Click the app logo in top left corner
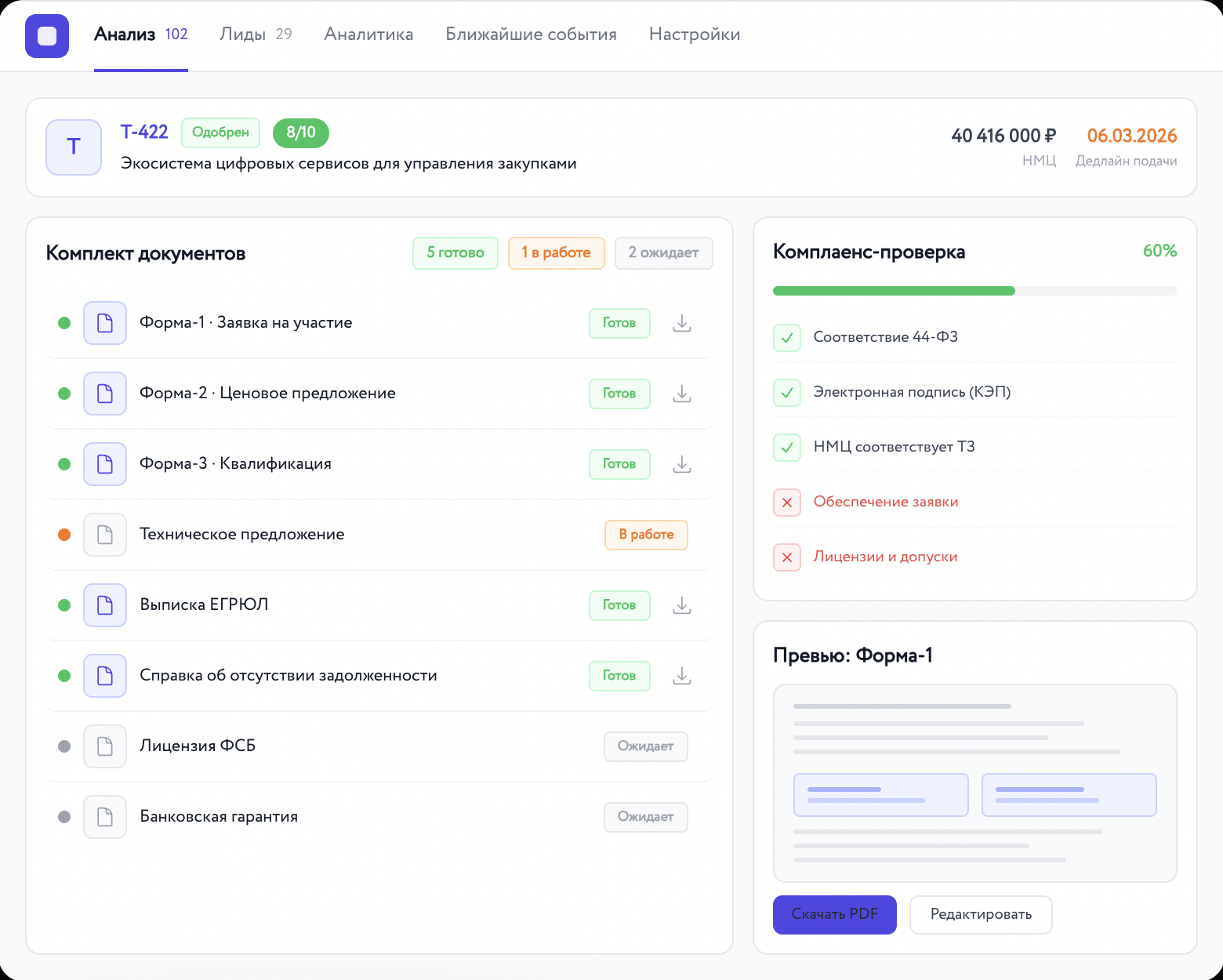Screen dimensions: 1223x980 [46, 36]
